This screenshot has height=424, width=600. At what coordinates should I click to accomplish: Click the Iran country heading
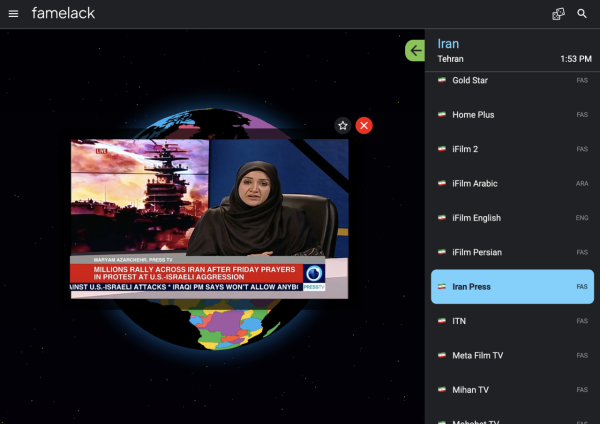click(449, 44)
